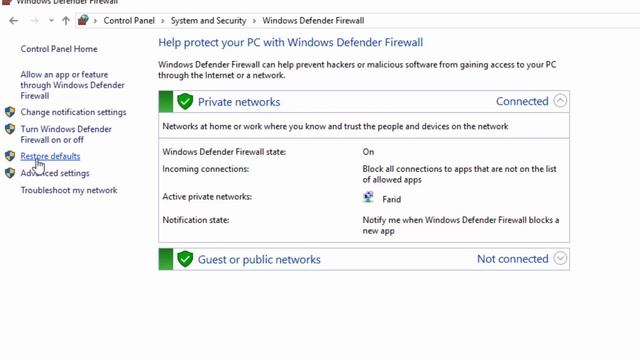
Task: Expand the Guest or public networks chevron
Action: pyautogui.click(x=560, y=258)
